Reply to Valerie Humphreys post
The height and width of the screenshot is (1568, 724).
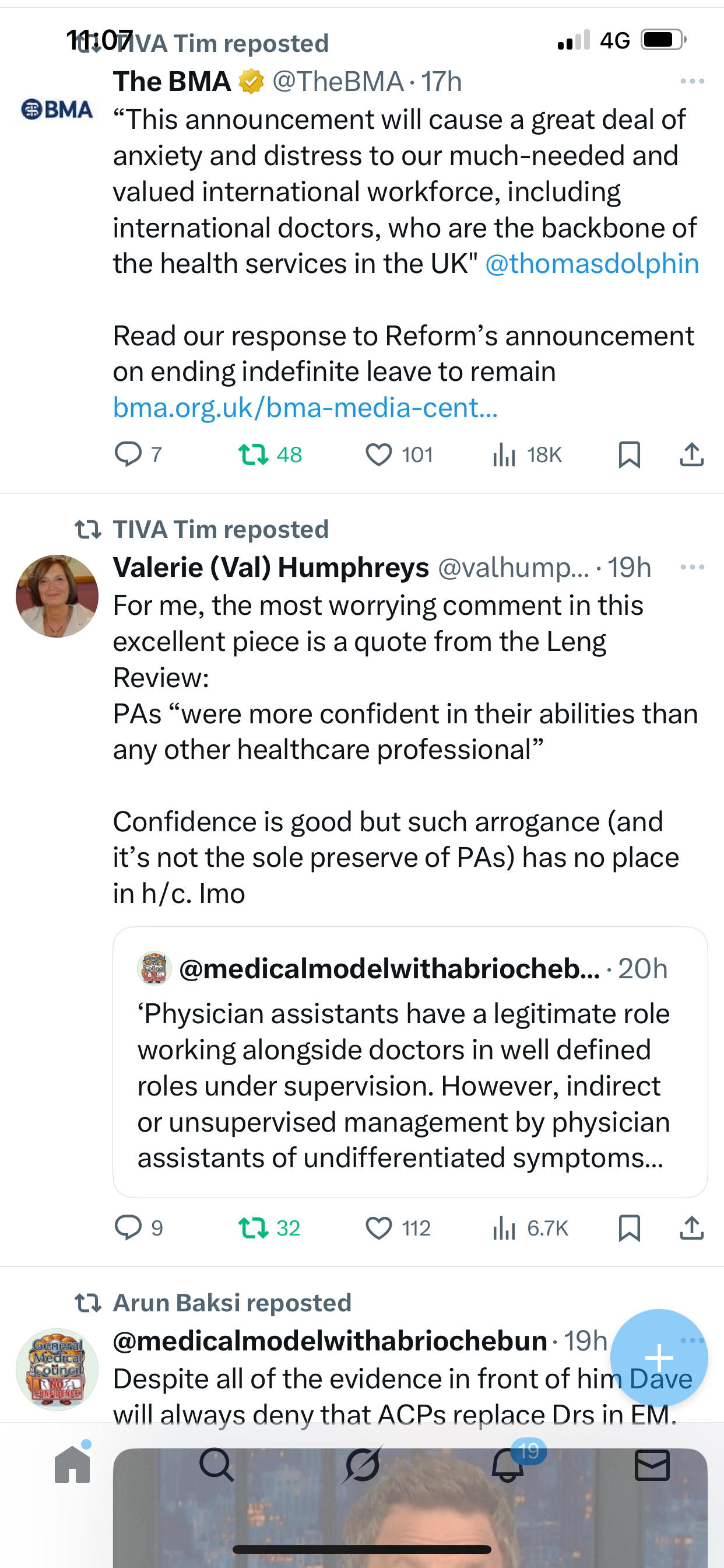tap(128, 1228)
